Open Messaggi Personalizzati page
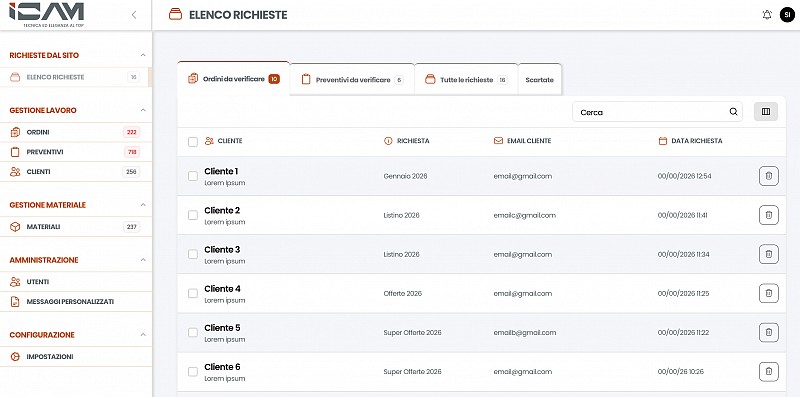Screen dimensions: 800x397 76,302
